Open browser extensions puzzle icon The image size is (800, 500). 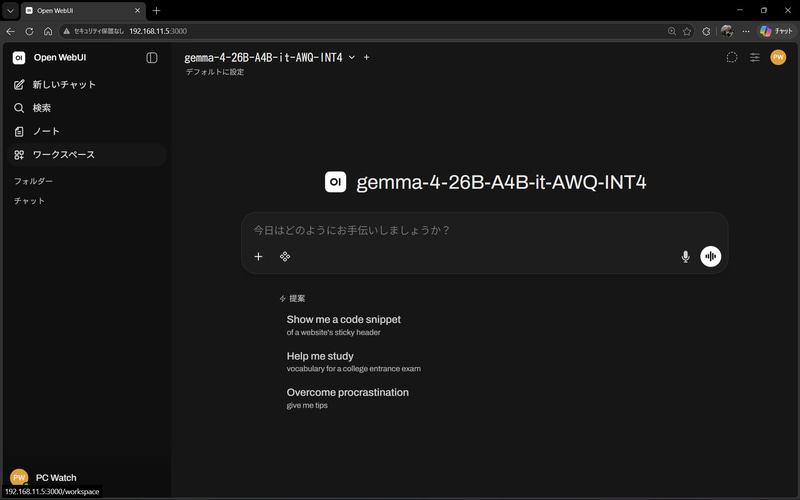706,31
